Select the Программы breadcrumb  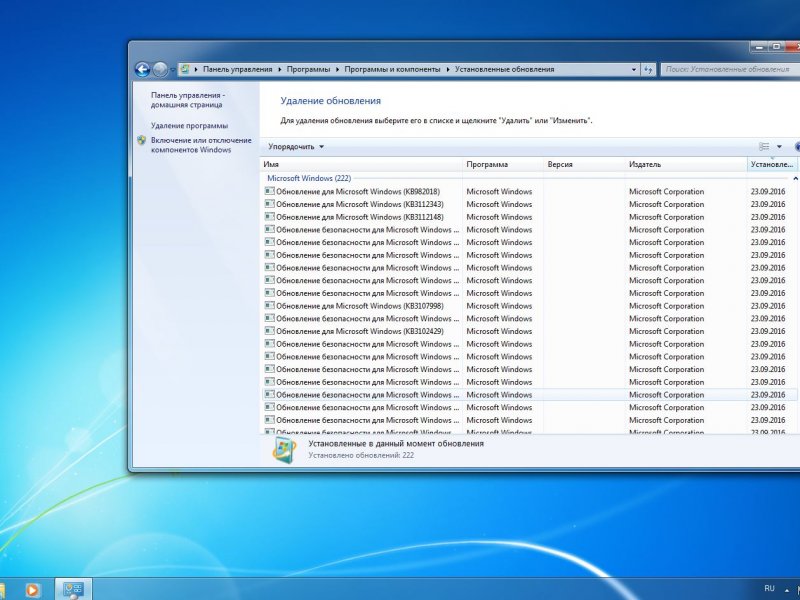click(308, 69)
